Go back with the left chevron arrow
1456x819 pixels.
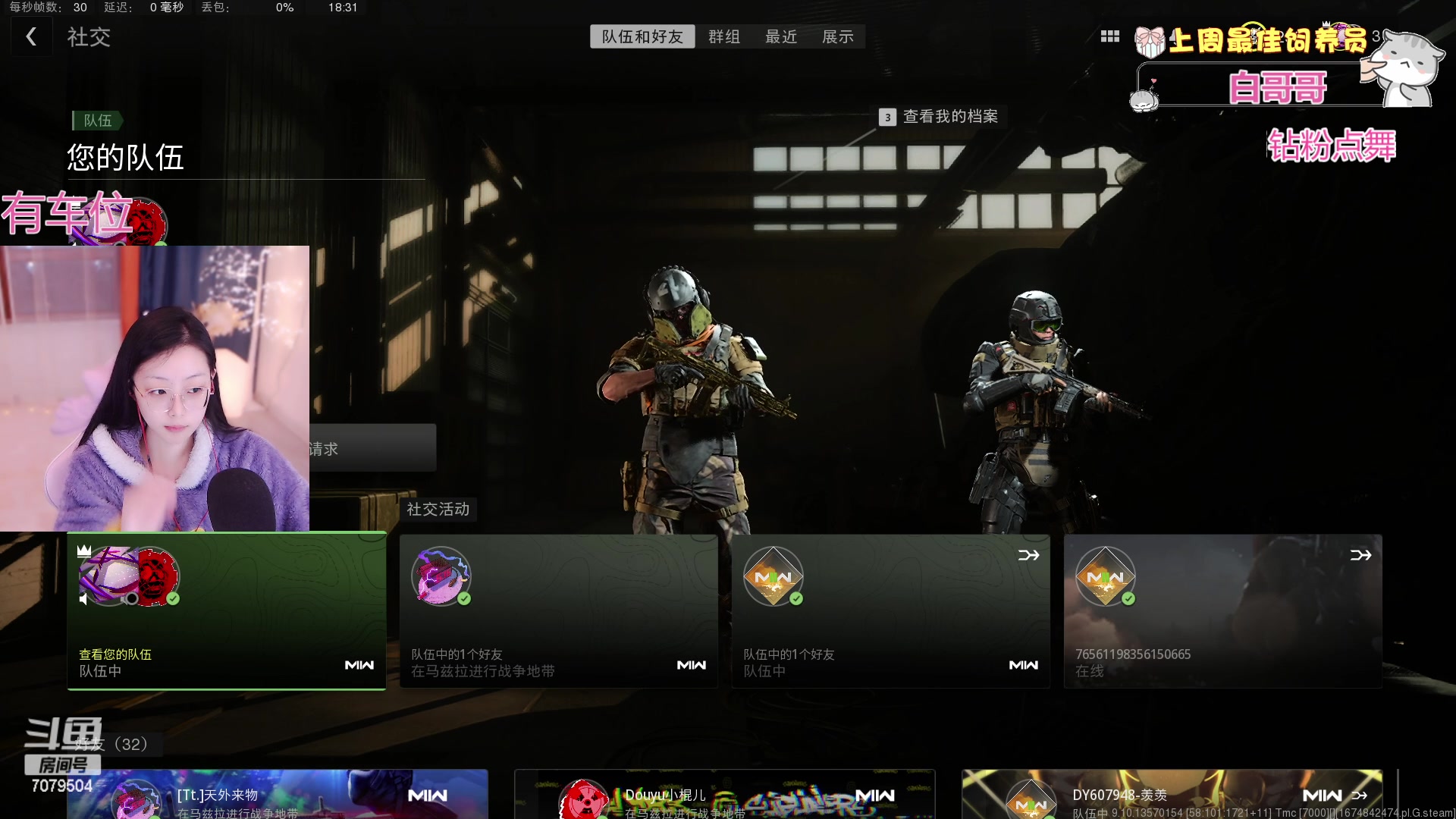(x=31, y=36)
